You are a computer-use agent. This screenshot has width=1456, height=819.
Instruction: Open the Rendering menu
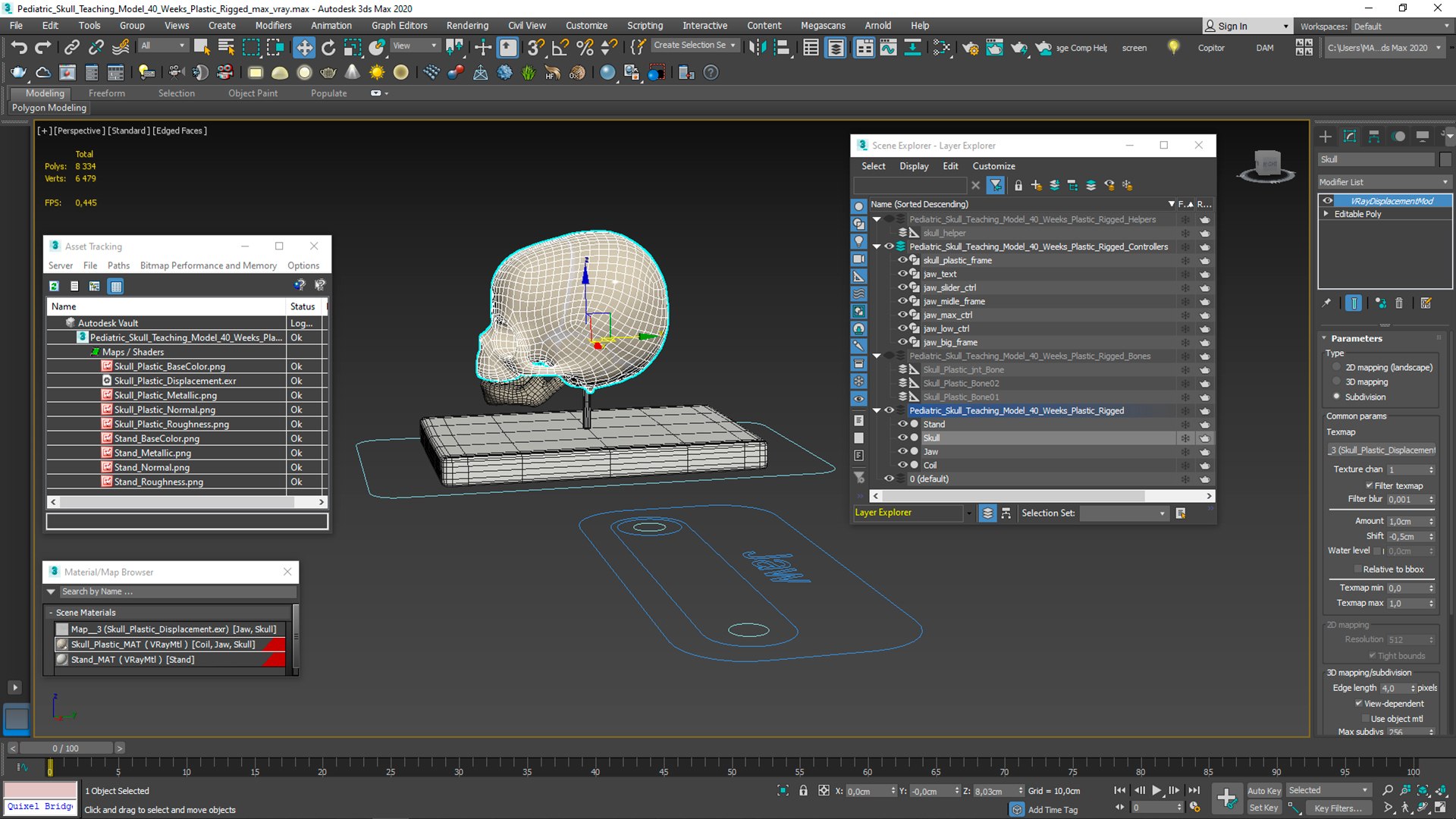point(467,26)
